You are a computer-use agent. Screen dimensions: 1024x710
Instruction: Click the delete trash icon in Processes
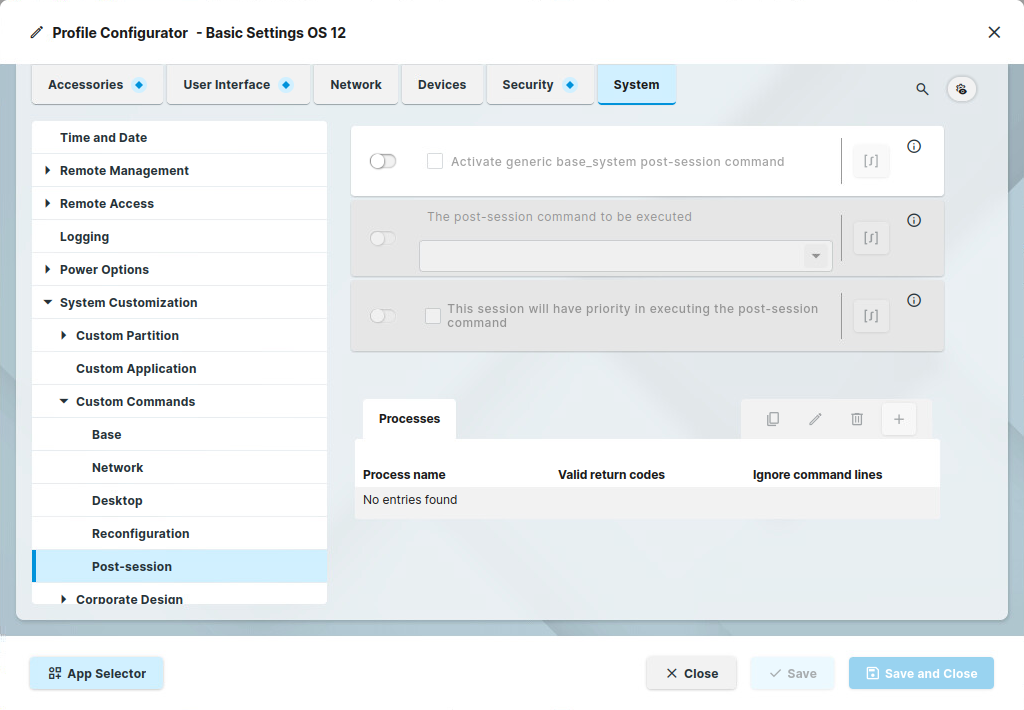click(857, 419)
